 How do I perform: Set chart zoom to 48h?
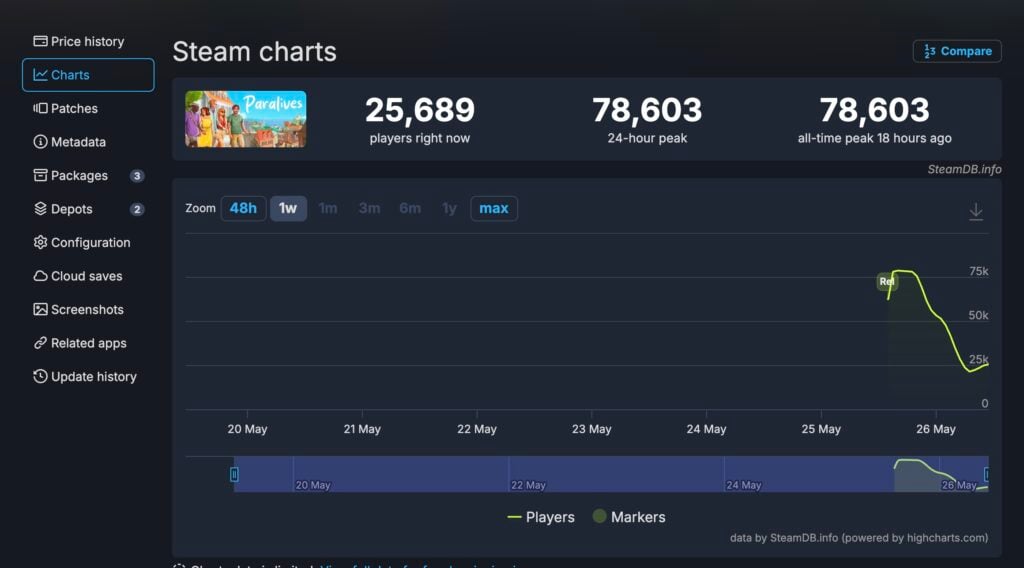pos(243,208)
